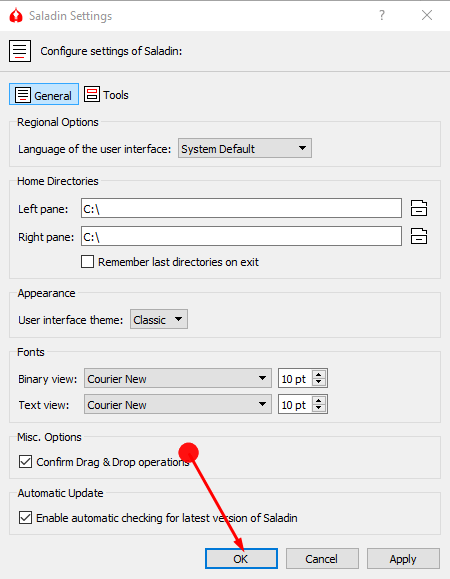Browse folder for Right pane directory
The height and width of the screenshot is (579, 450).
[419, 236]
